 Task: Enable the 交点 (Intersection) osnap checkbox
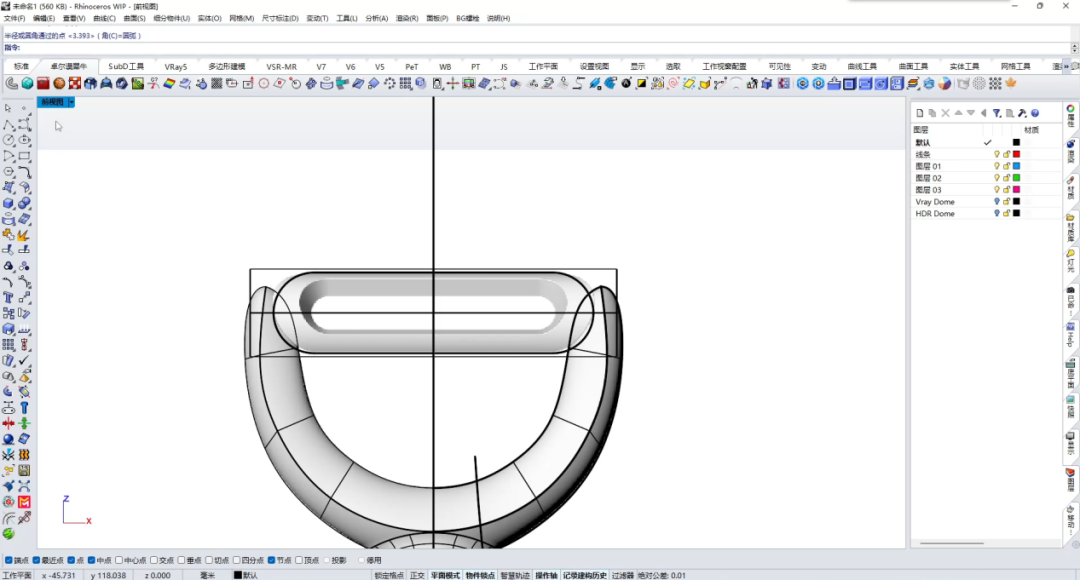tap(154, 560)
